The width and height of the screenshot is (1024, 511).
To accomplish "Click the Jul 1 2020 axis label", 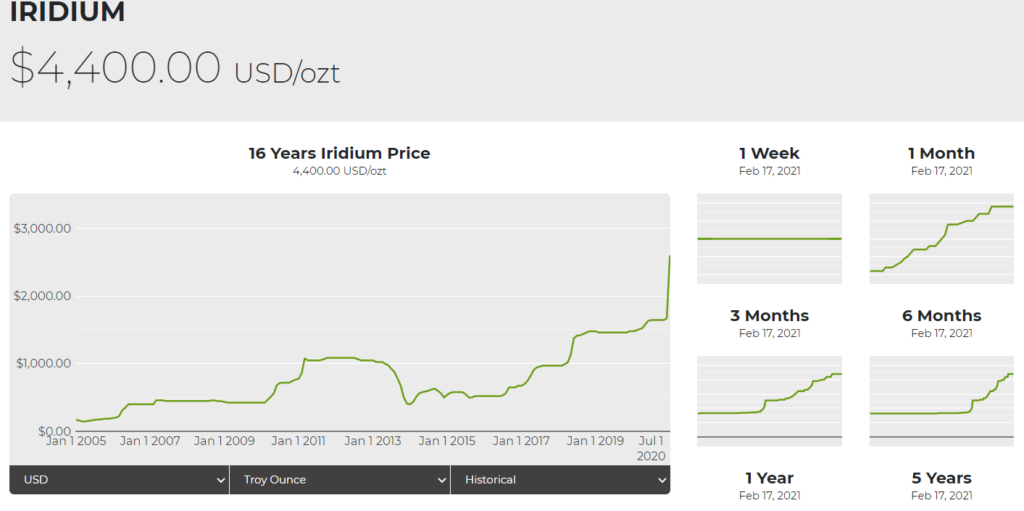I will [x=652, y=448].
